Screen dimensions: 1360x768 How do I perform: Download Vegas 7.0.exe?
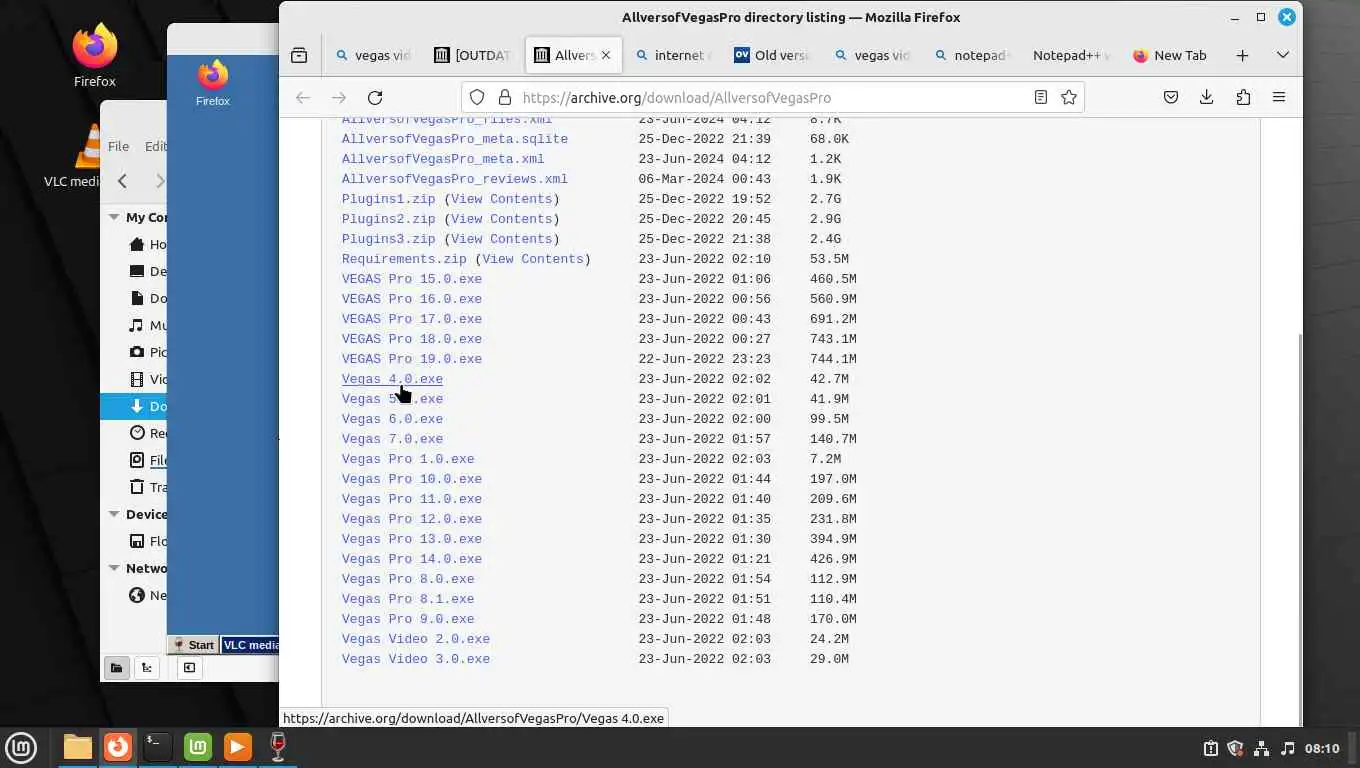click(x=392, y=439)
